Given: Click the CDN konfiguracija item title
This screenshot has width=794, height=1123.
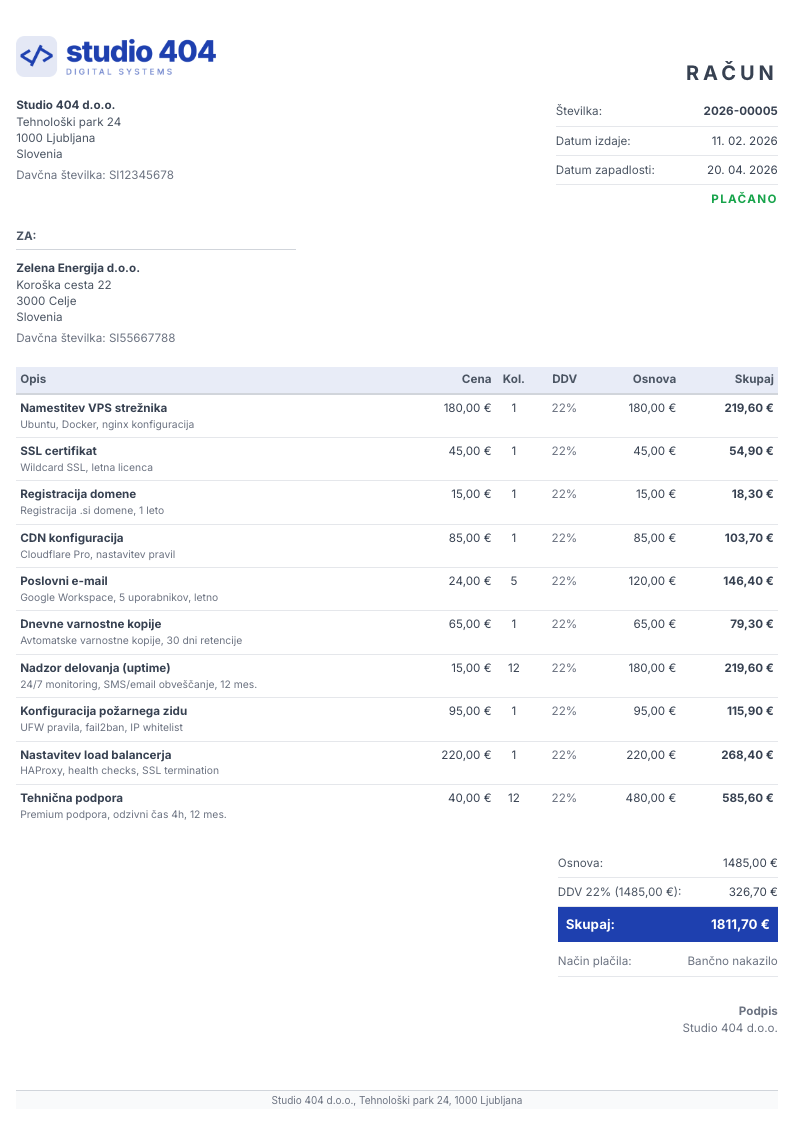Looking at the screenshot, I should click(72, 538).
